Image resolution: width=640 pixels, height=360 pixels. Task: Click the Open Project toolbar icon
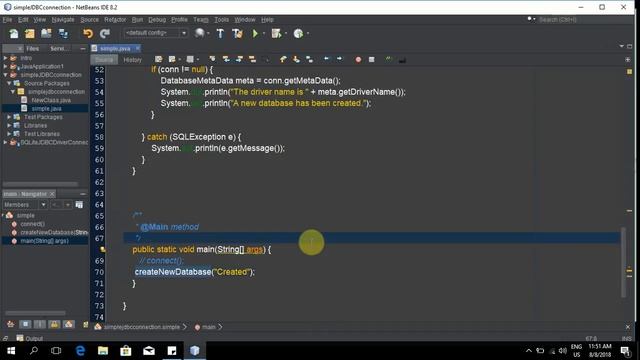pos(46,33)
